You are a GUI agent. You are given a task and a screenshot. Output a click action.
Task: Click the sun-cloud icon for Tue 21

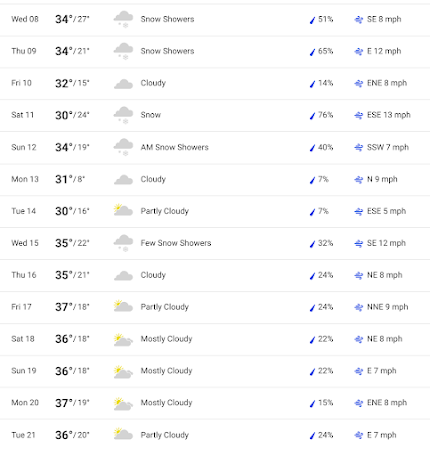point(123,434)
